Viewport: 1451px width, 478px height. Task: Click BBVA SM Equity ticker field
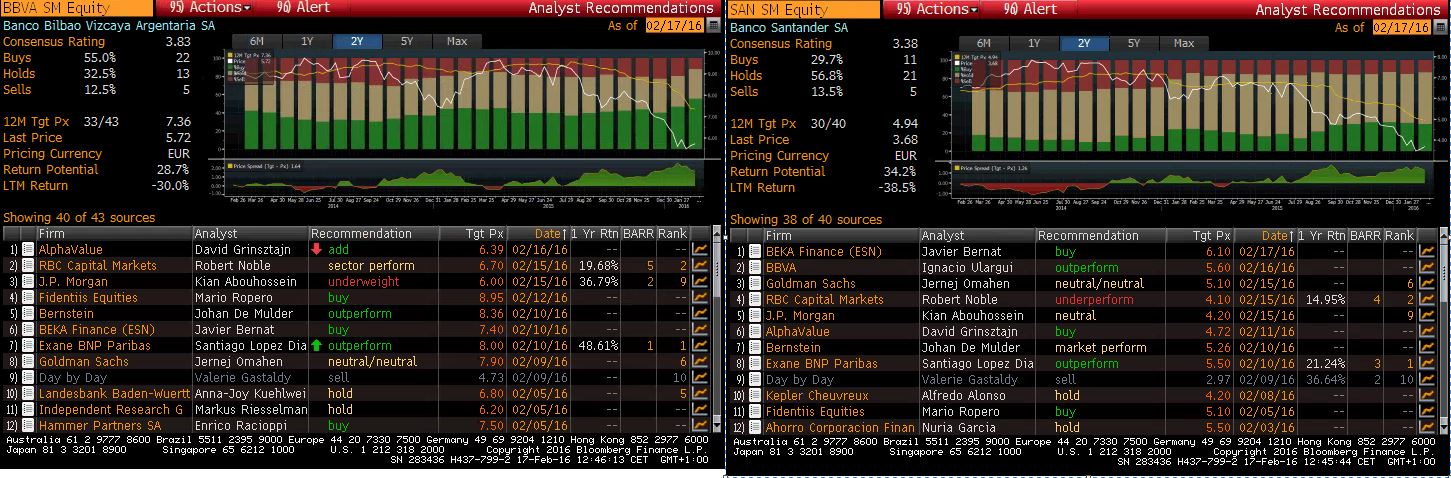tap(76, 8)
